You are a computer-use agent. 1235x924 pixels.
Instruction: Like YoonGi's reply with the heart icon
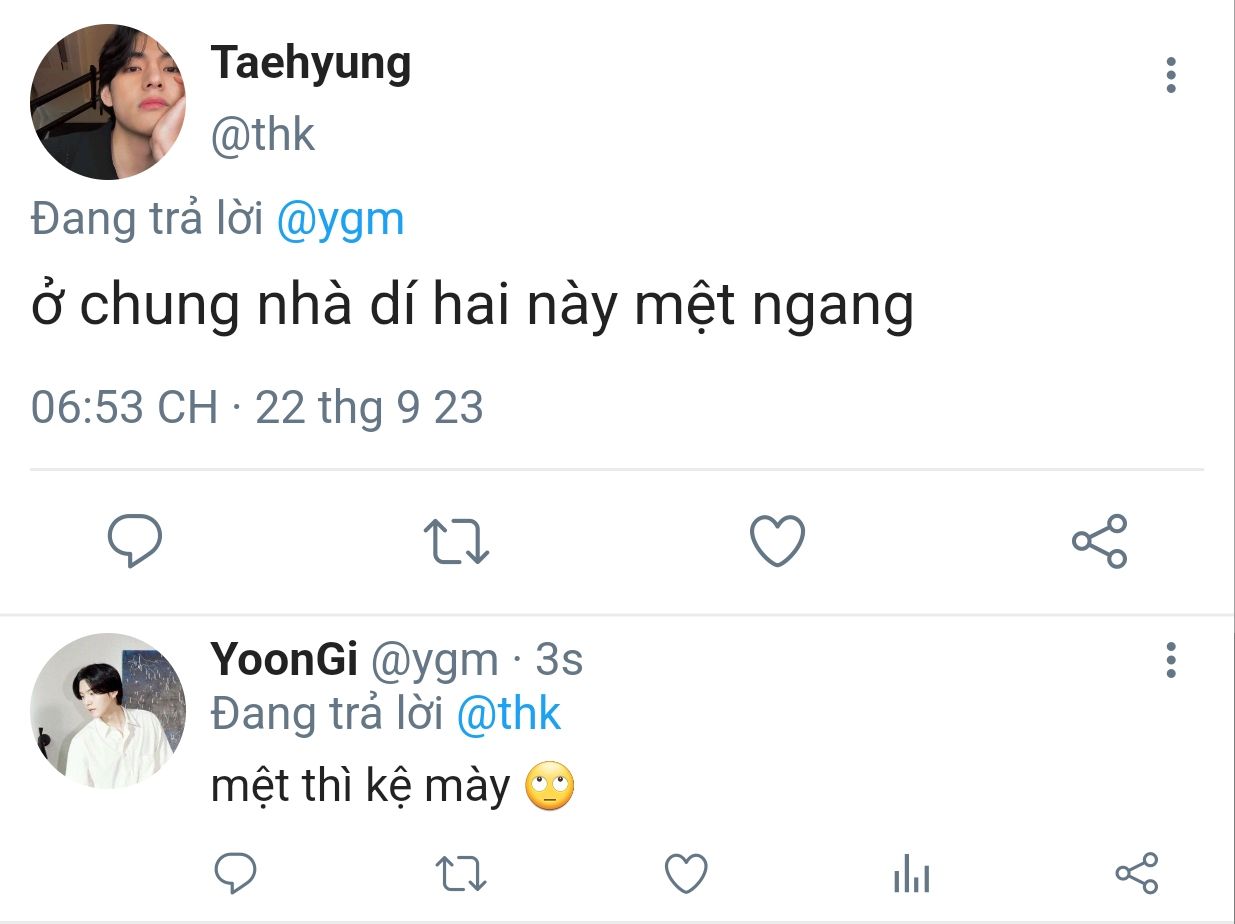[687, 873]
